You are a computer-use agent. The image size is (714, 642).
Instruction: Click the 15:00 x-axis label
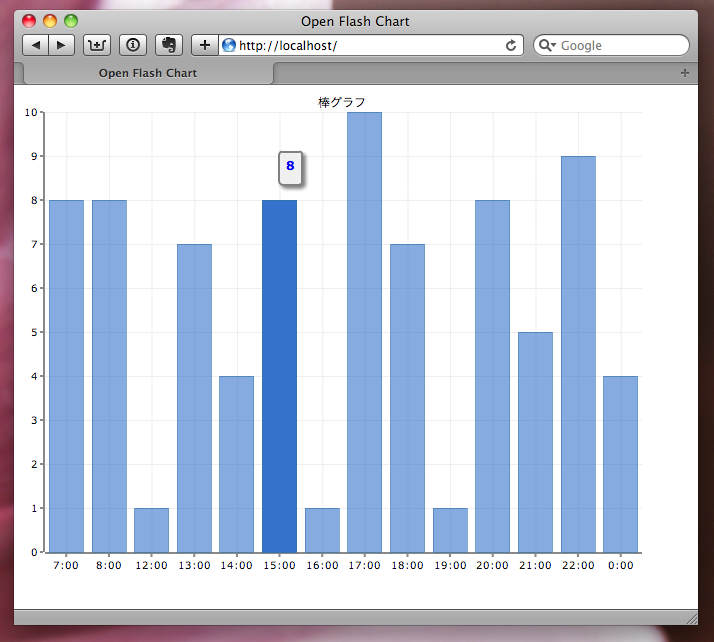[x=280, y=566]
